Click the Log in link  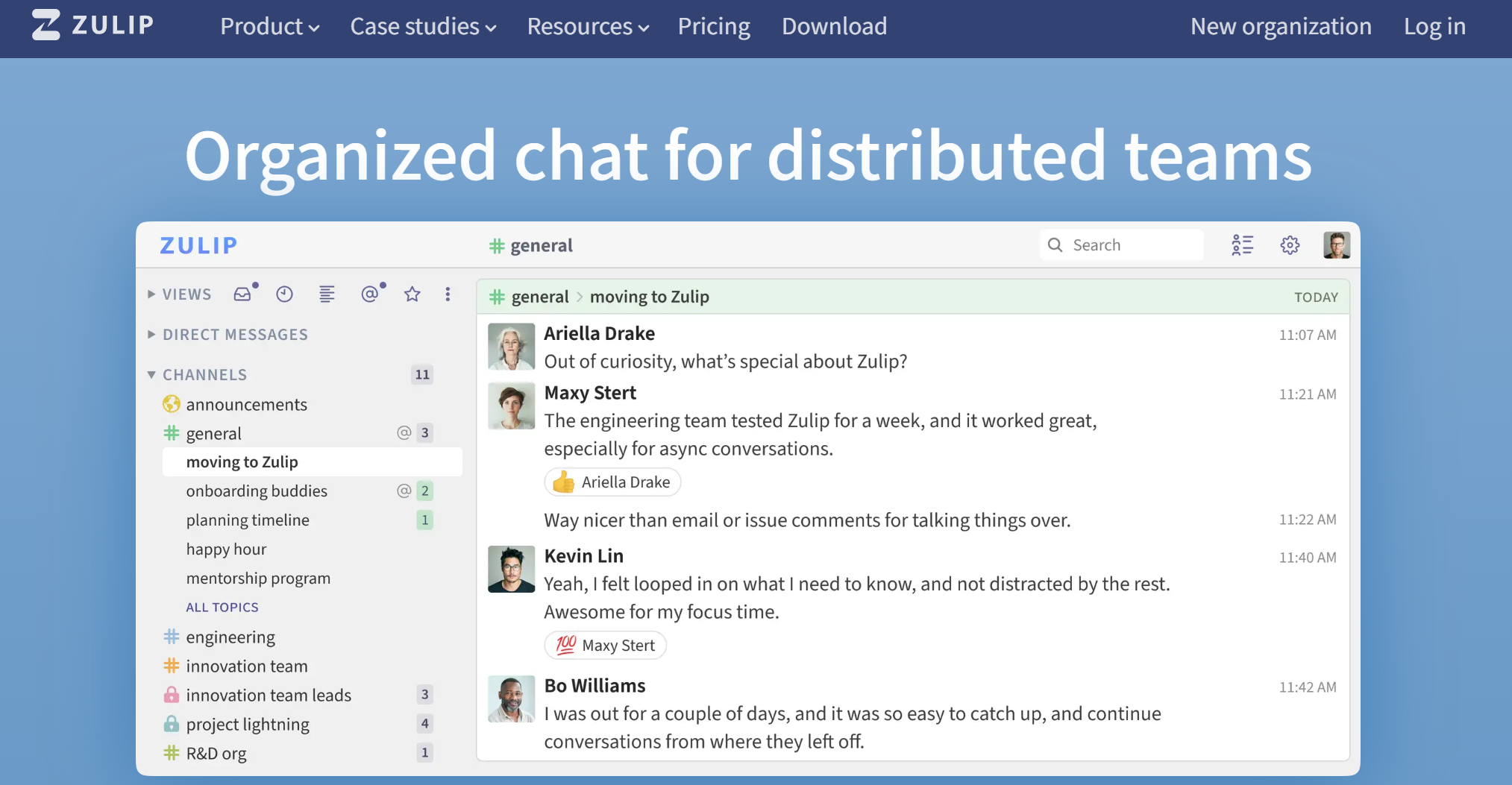point(1434,27)
